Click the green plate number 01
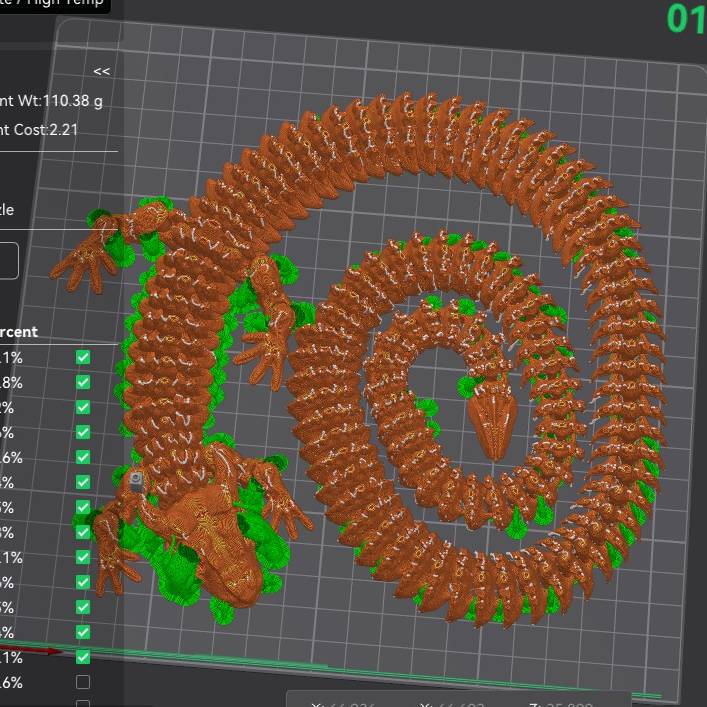This screenshot has height=707, width=707. [x=685, y=20]
